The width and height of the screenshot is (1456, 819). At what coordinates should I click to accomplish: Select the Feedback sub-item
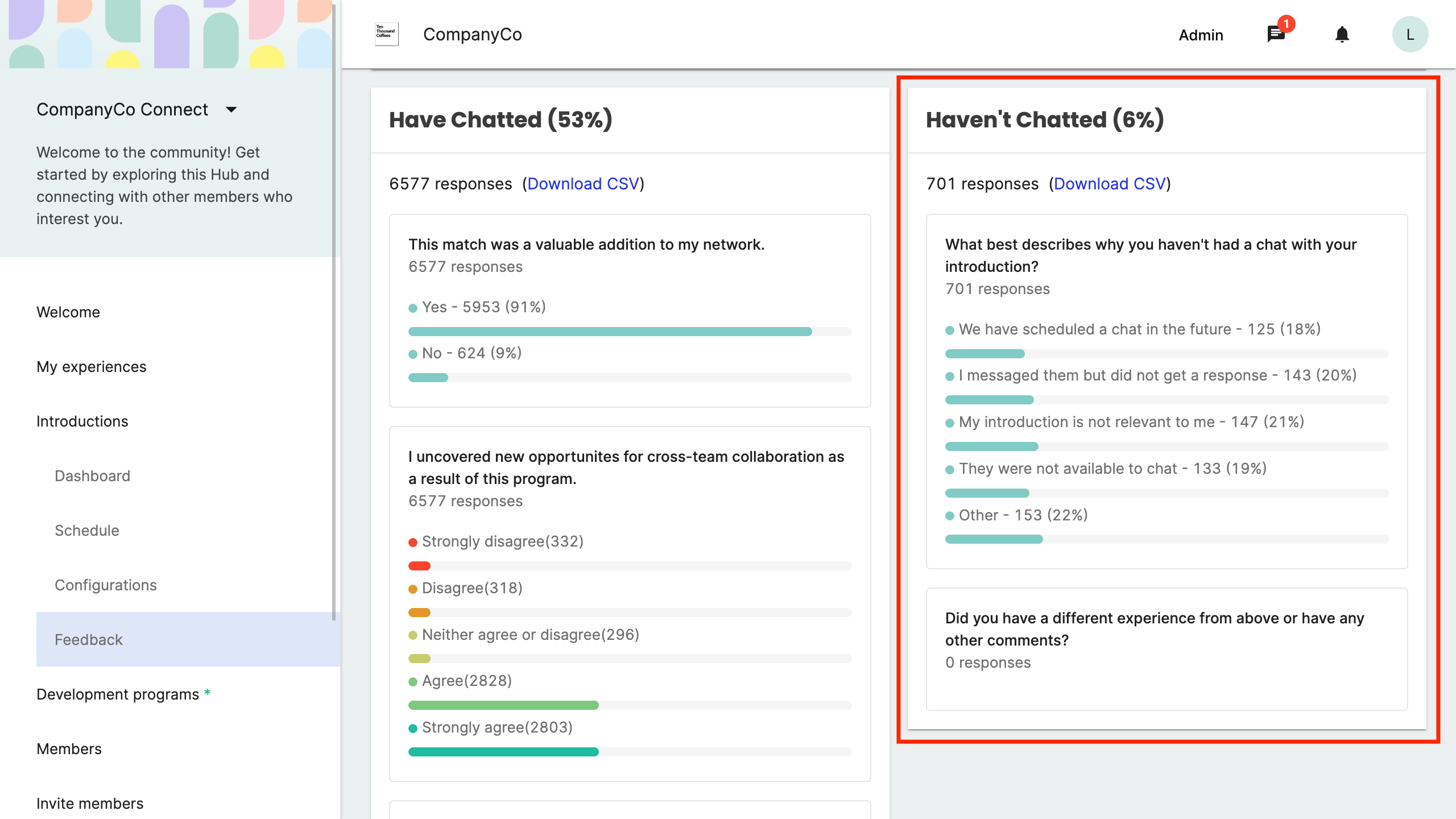[x=188, y=639]
